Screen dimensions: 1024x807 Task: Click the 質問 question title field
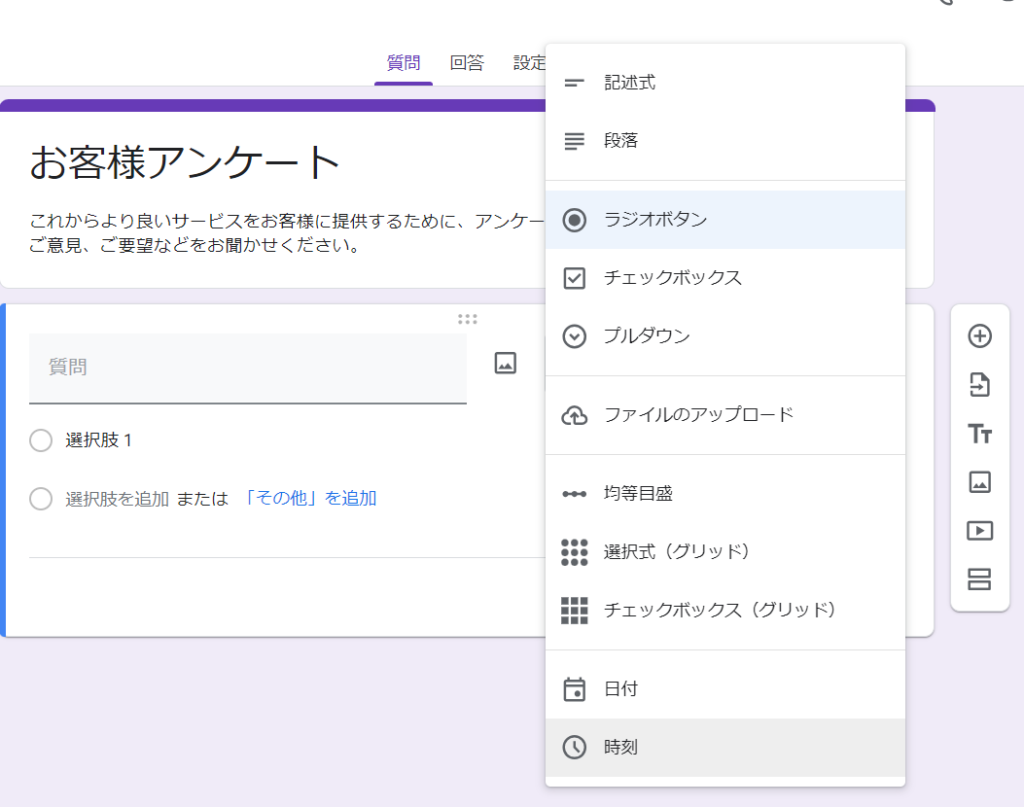pos(248,368)
